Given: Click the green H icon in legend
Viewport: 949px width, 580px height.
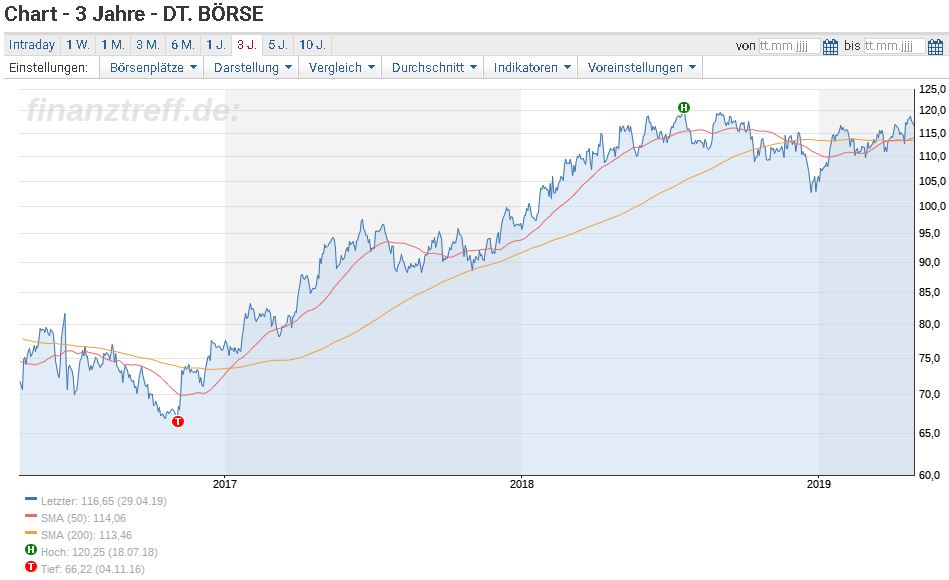Looking at the screenshot, I should tap(31, 550).
